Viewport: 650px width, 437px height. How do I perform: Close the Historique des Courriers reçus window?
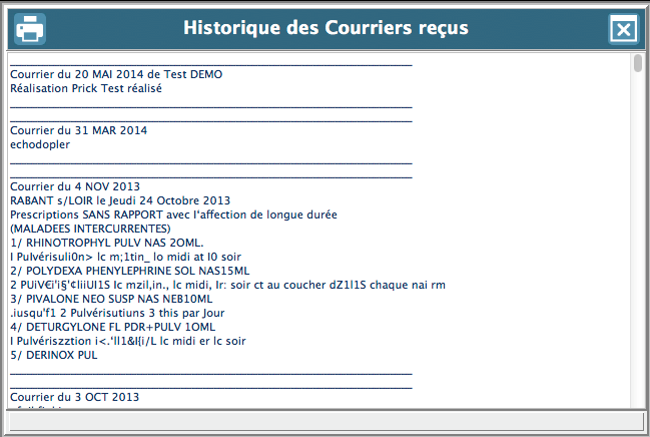(623, 29)
